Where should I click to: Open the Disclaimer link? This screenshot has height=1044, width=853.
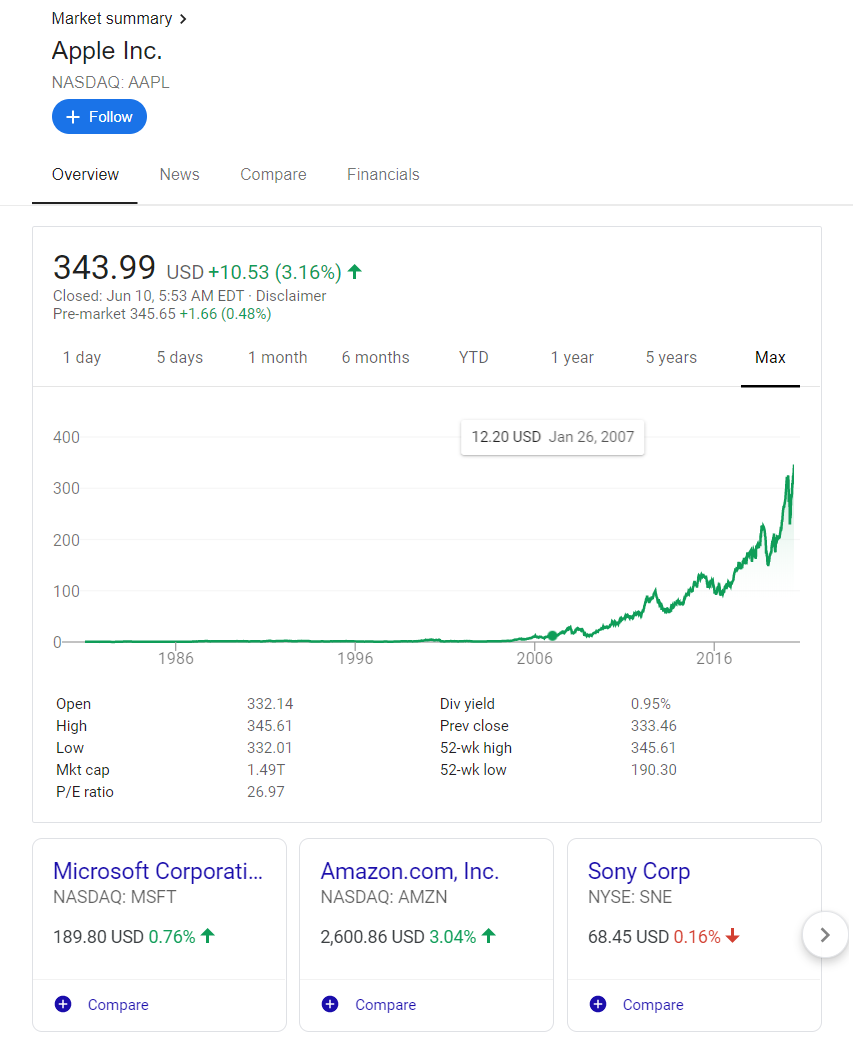tap(291, 296)
